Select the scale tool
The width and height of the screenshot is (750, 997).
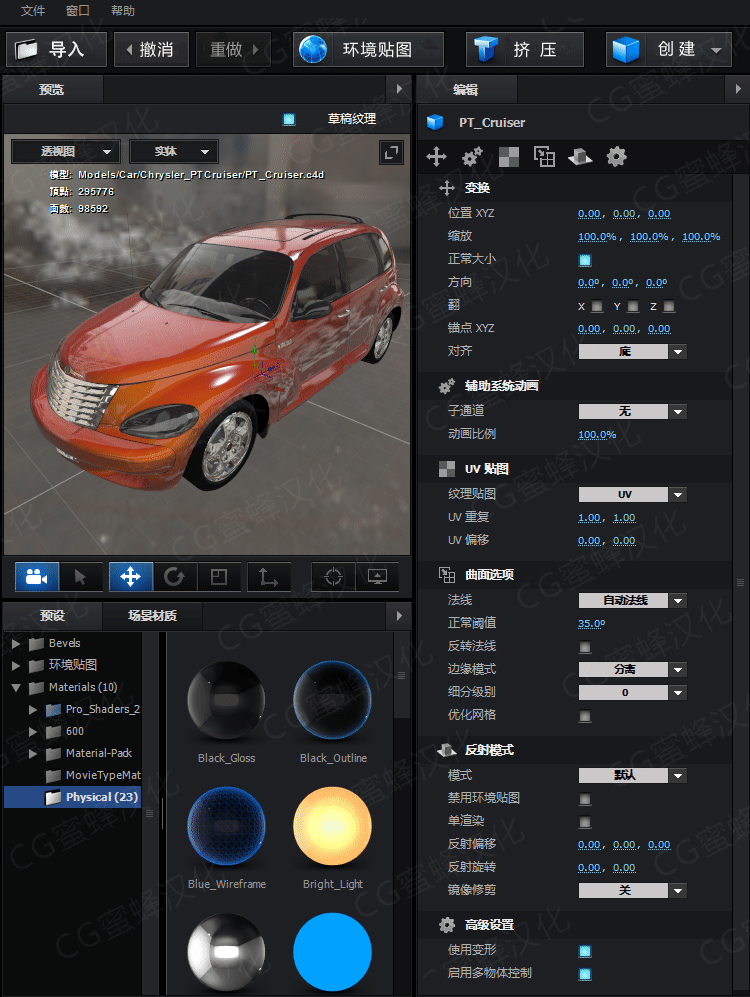[x=219, y=577]
